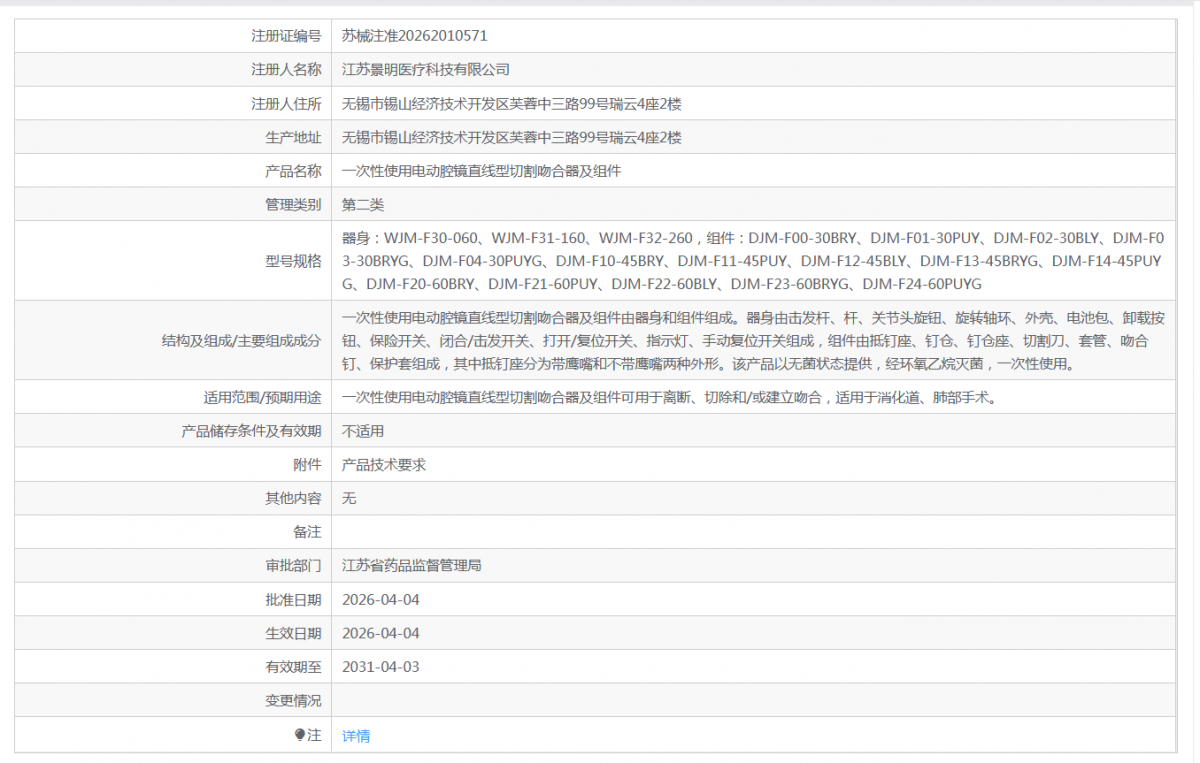The image size is (1200, 763).
Task: Select product name 一次性使用电动腔镜直线型切割吻合器及组件
Action: pyautogui.click(x=481, y=171)
